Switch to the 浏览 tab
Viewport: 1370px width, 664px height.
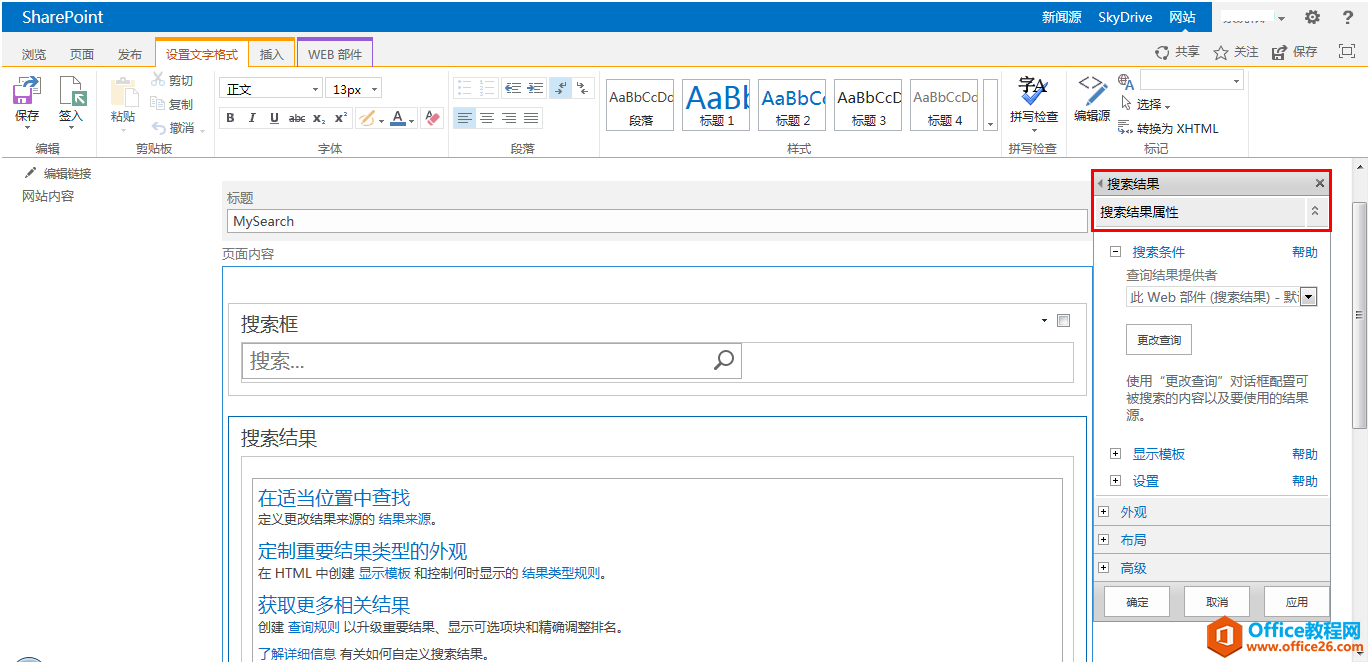point(34,55)
